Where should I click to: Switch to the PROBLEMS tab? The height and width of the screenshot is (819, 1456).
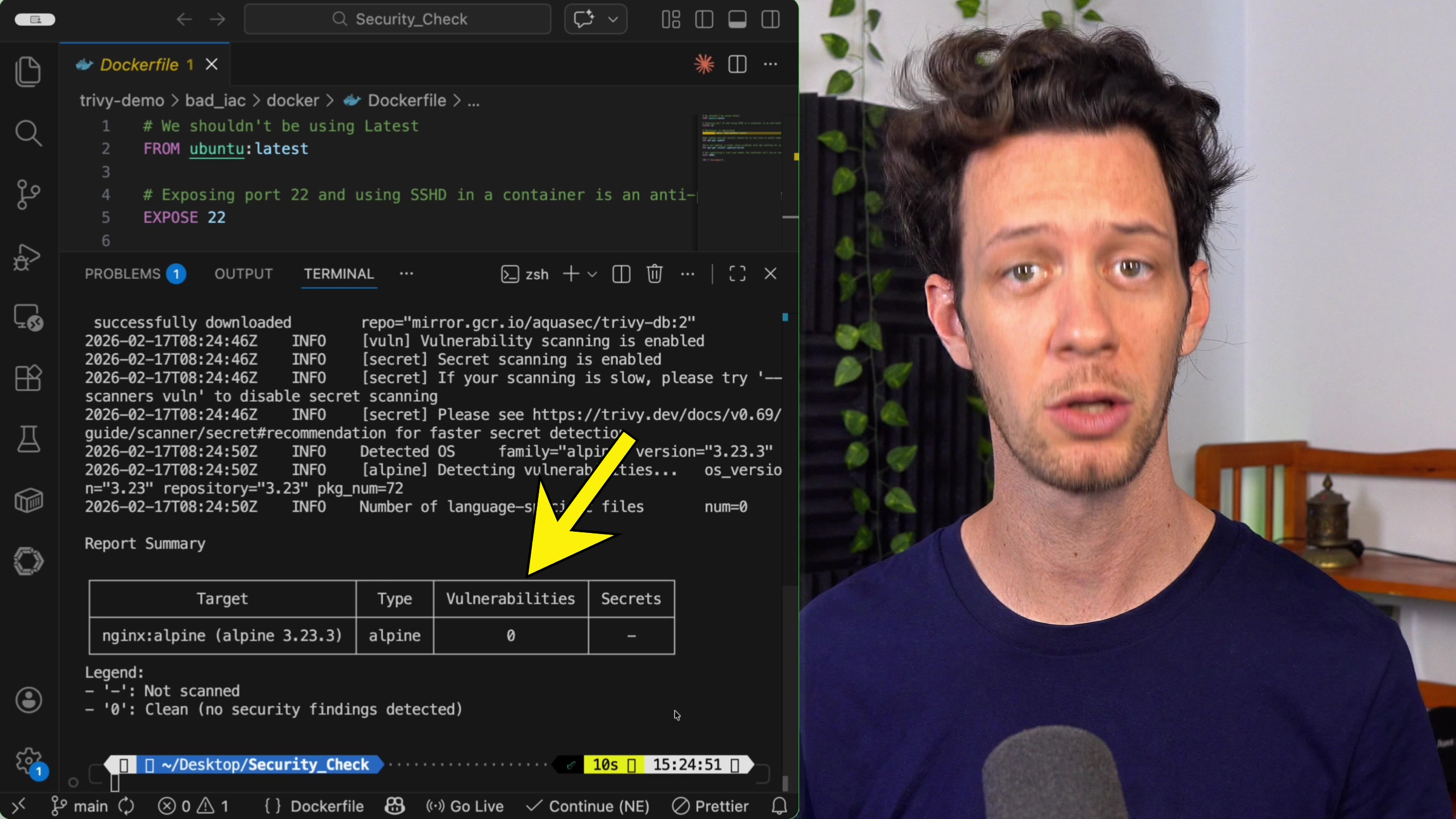(123, 274)
